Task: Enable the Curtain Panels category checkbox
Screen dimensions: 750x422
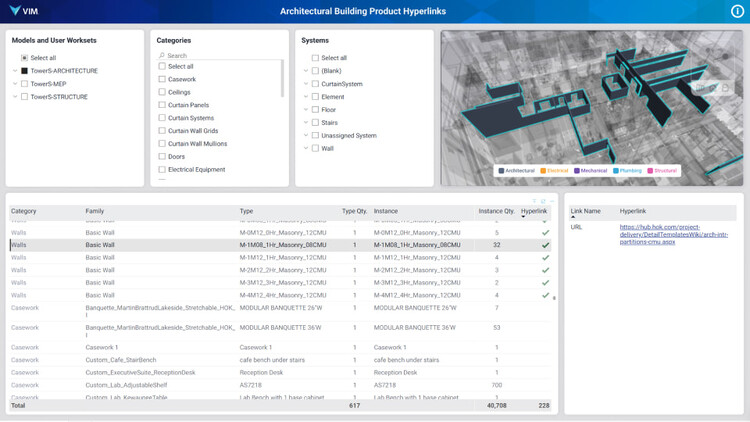Action: coord(162,105)
